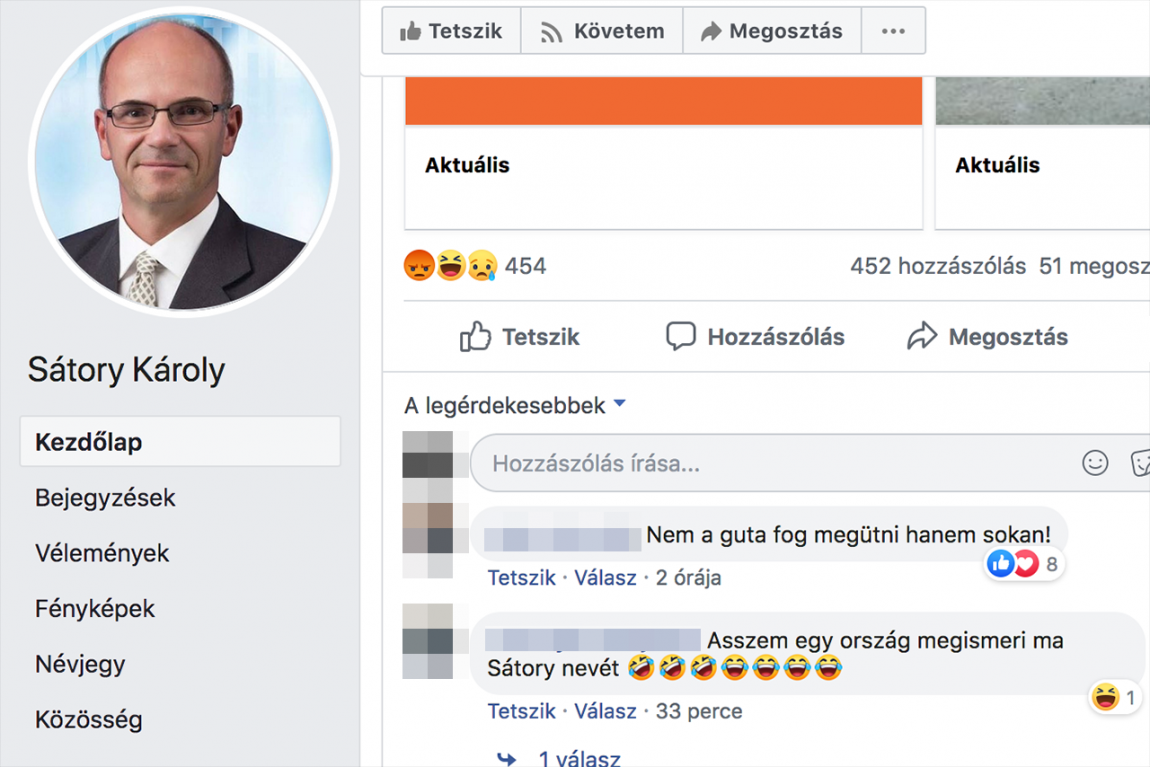Like the post with Tetszik thumbs icon
Screen dimensions: 1150x767
(x=475, y=337)
